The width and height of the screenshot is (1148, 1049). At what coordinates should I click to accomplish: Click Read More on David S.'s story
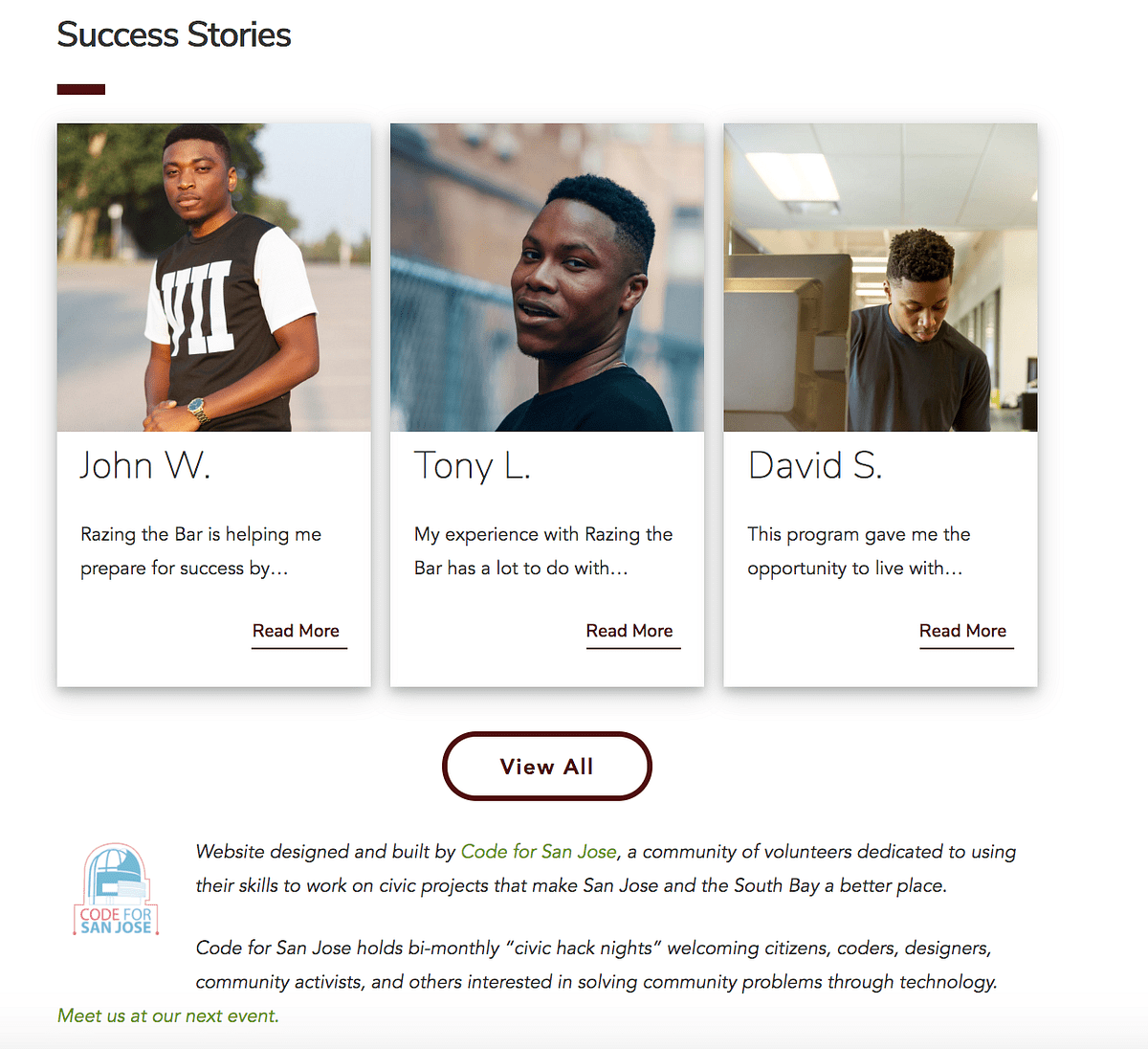(962, 631)
